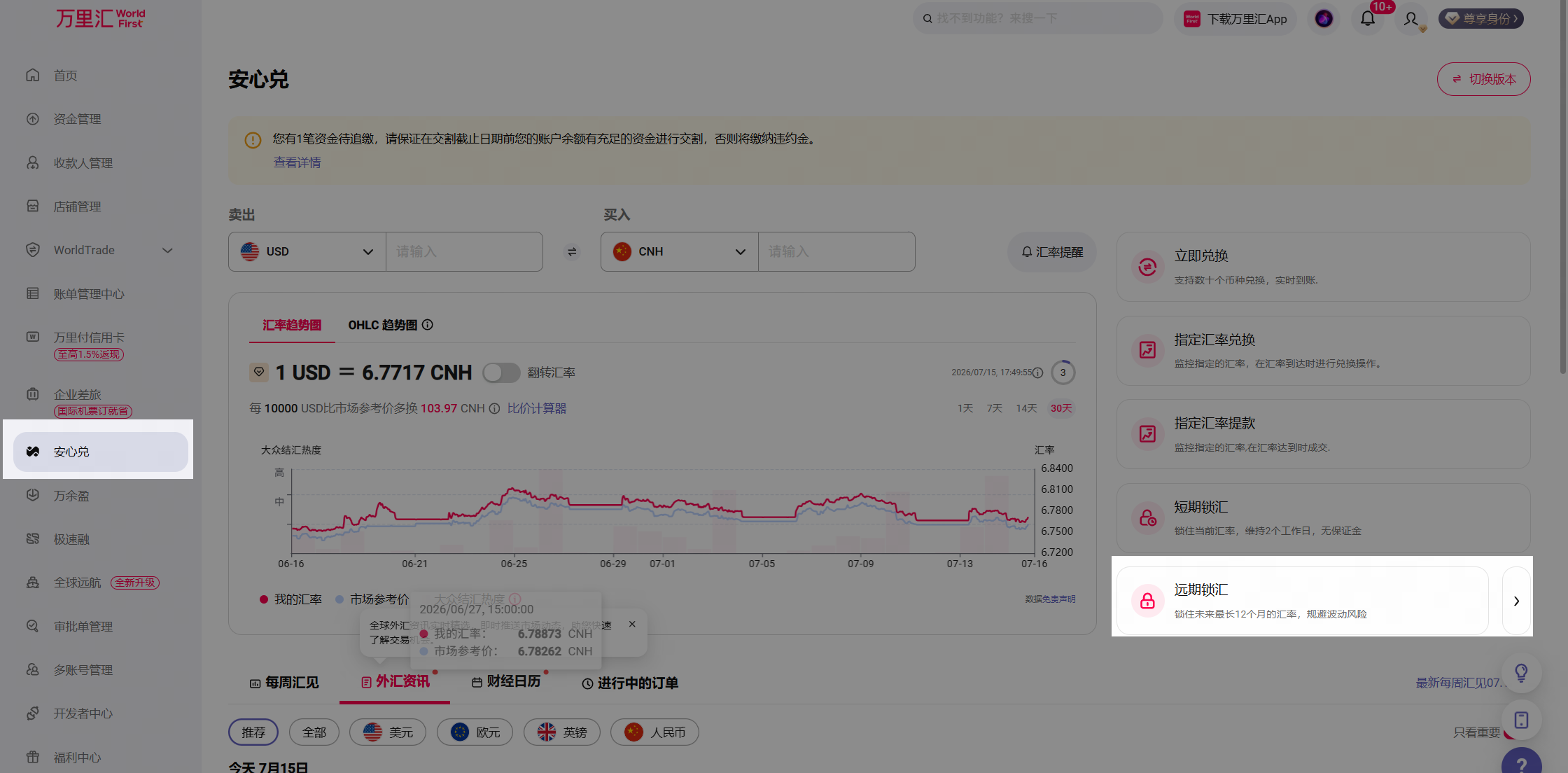Select the 7天 chart range
The image size is (1568, 773).
point(995,408)
